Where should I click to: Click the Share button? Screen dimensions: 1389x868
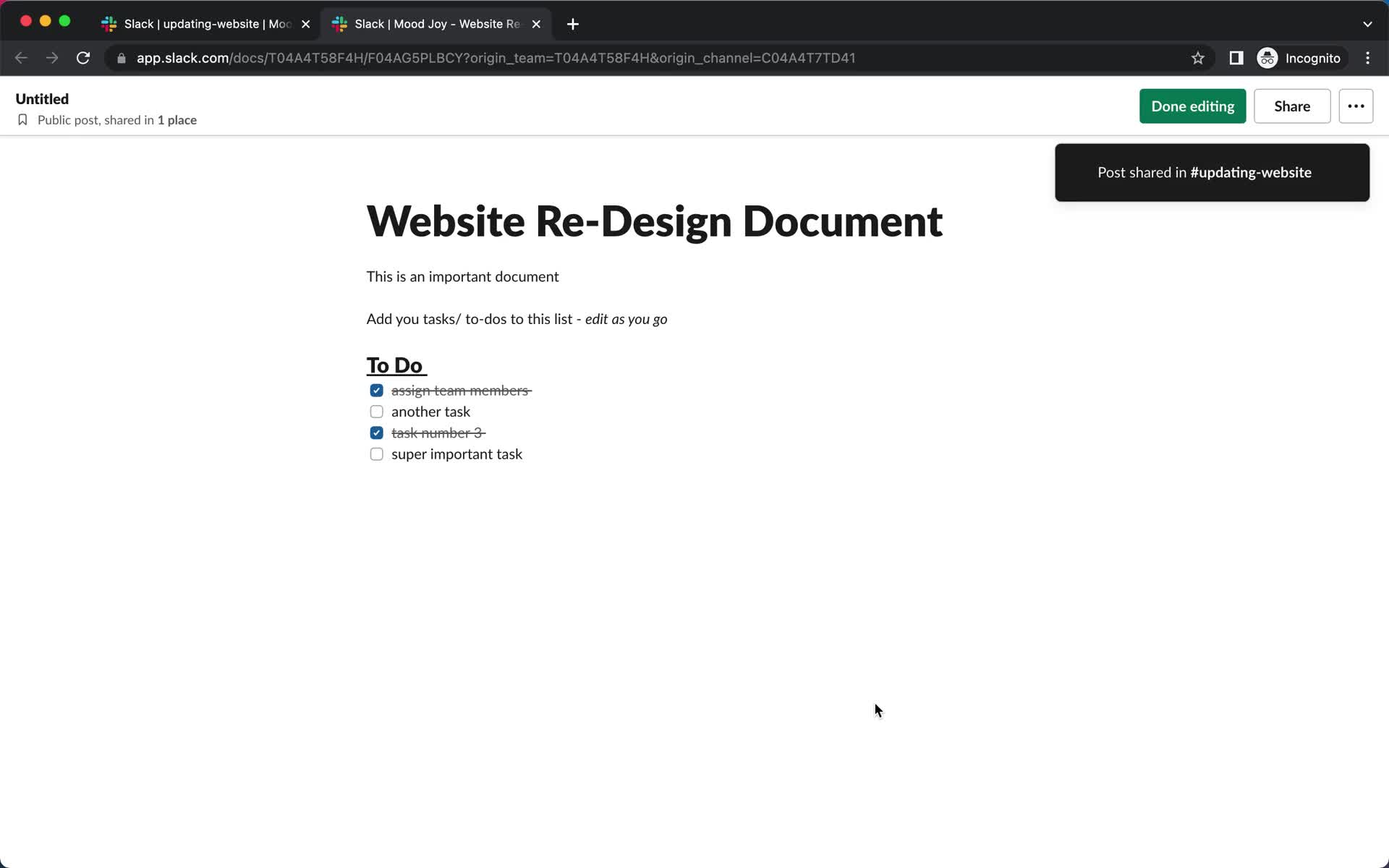click(1292, 106)
